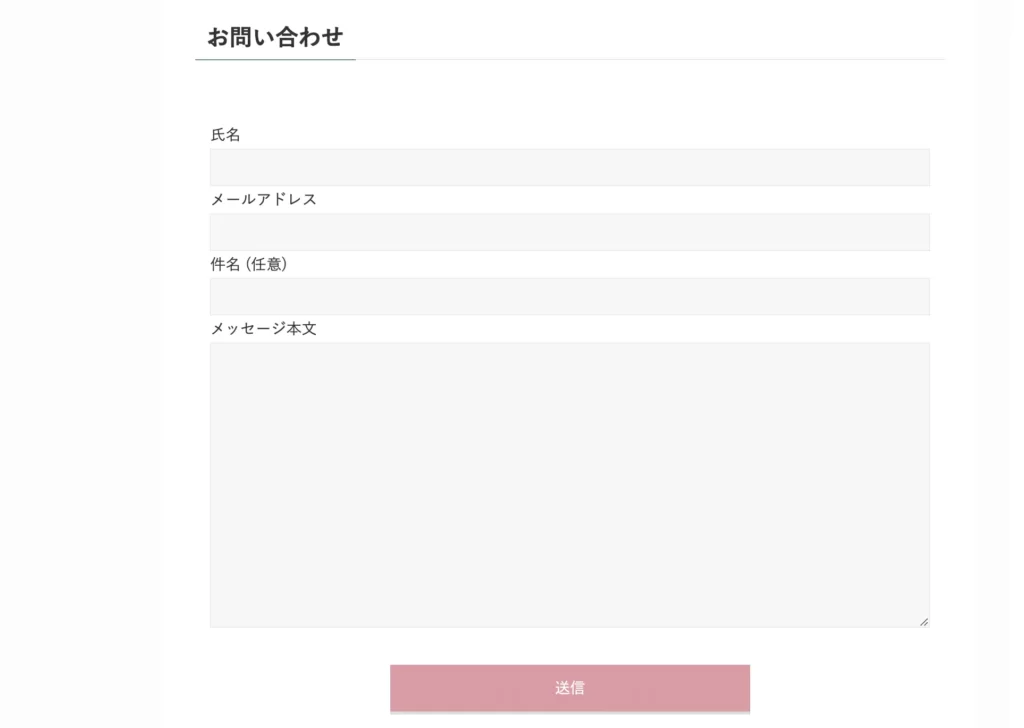Image resolution: width=1024 pixels, height=728 pixels.
Task: Click the textarea resize grip icon
Action: coord(924,622)
